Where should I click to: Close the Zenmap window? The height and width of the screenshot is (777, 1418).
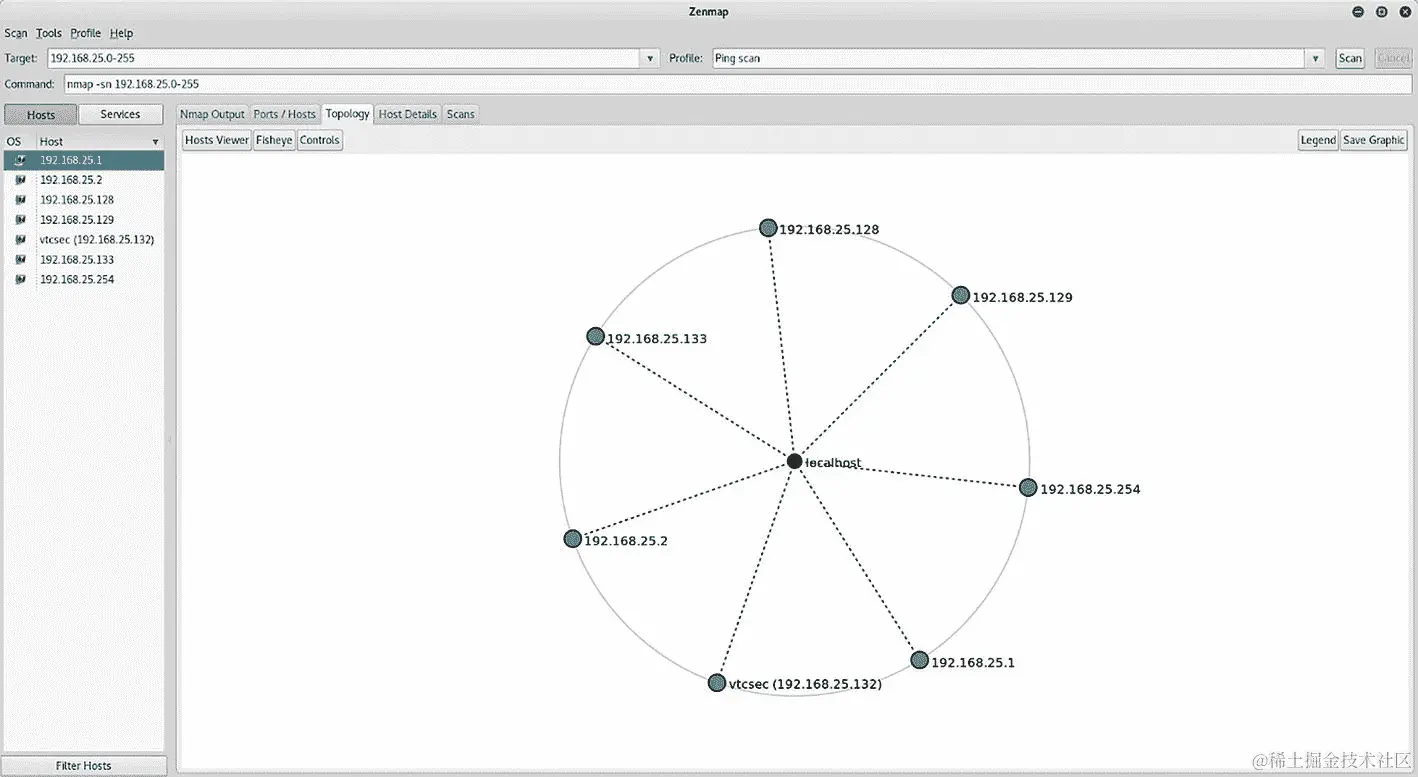pyautogui.click(x=1404, y=12)
